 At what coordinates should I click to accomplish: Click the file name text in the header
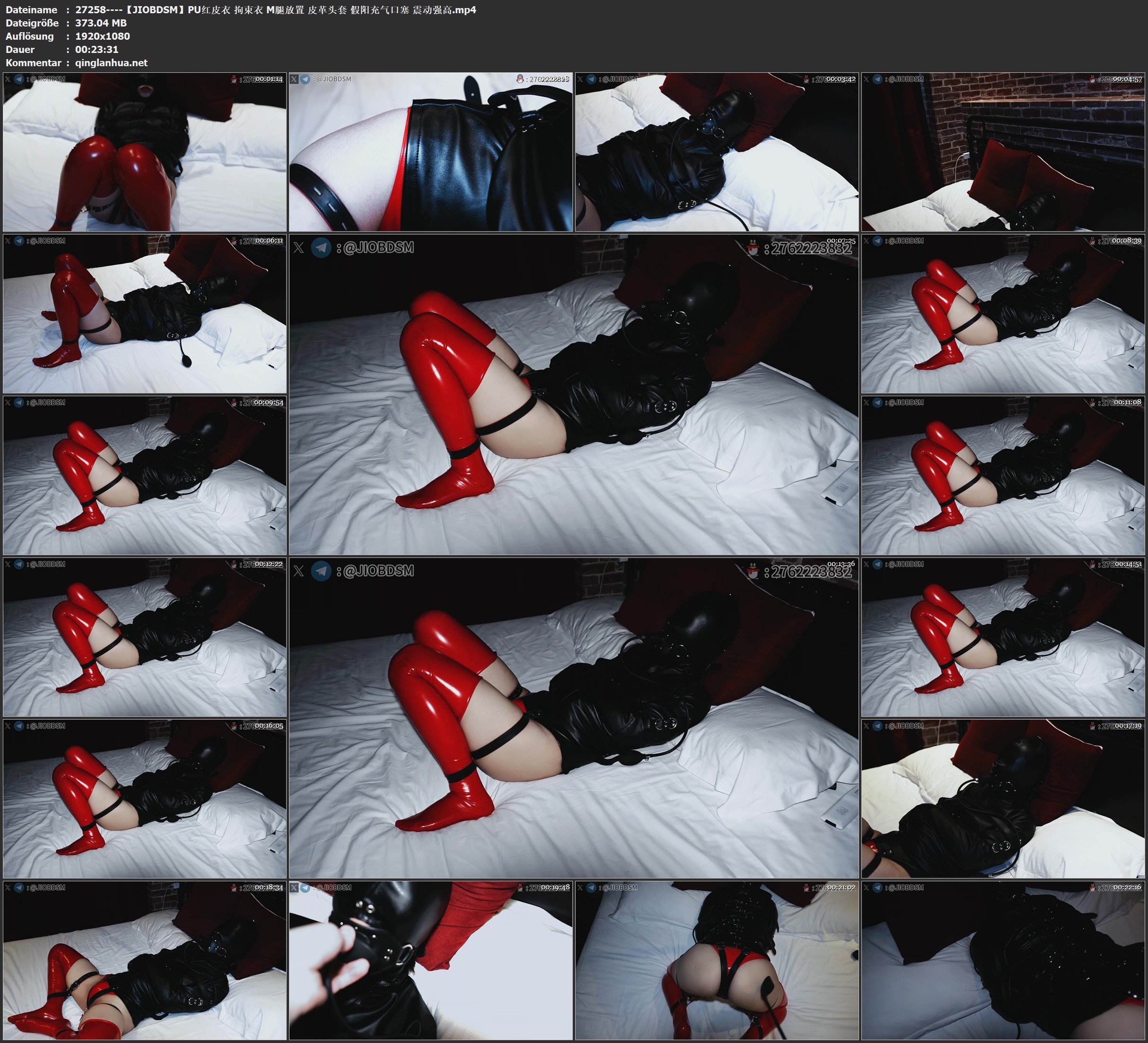click(x=276, y=9)
